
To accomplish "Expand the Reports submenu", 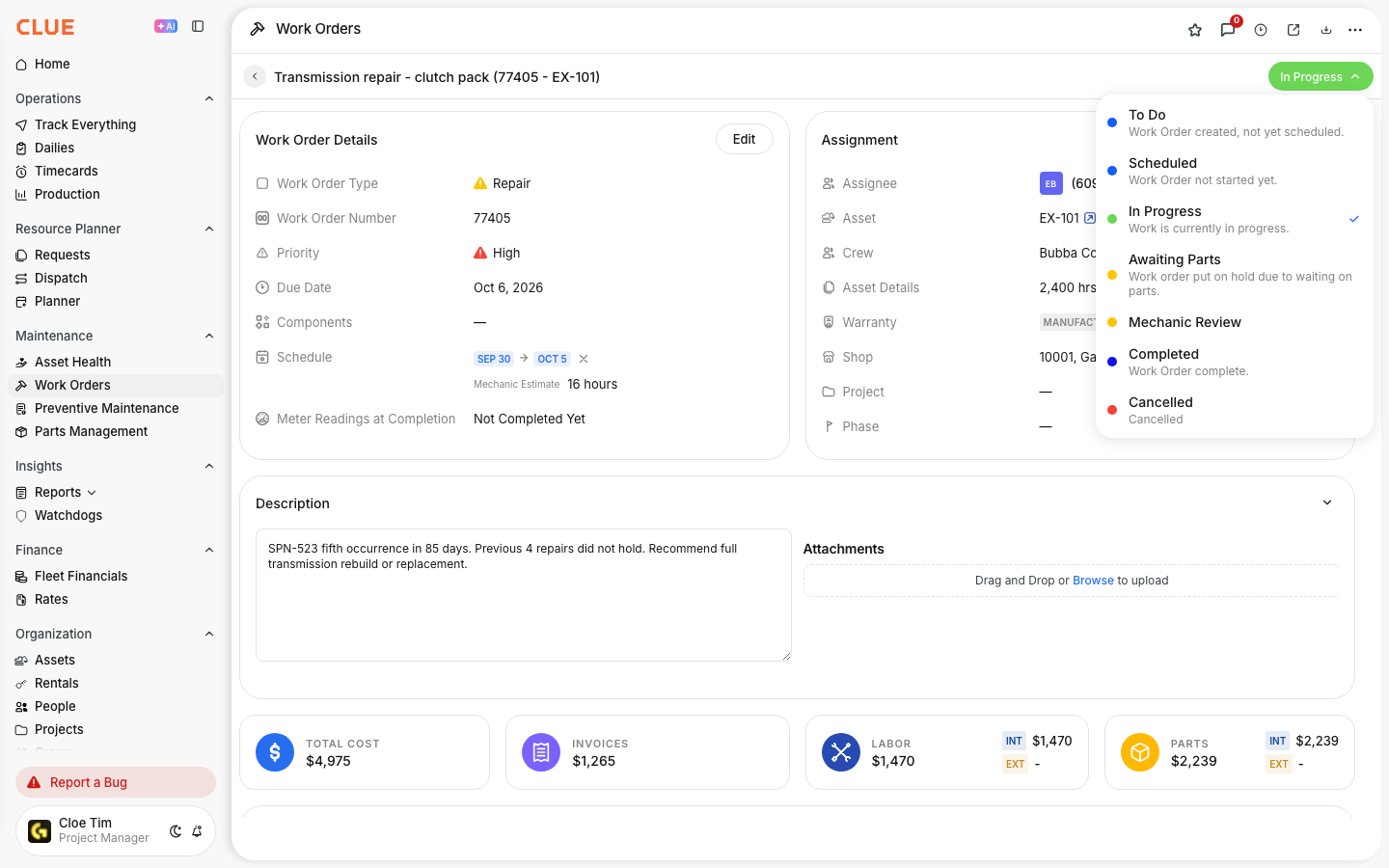I will pos(92,493).
